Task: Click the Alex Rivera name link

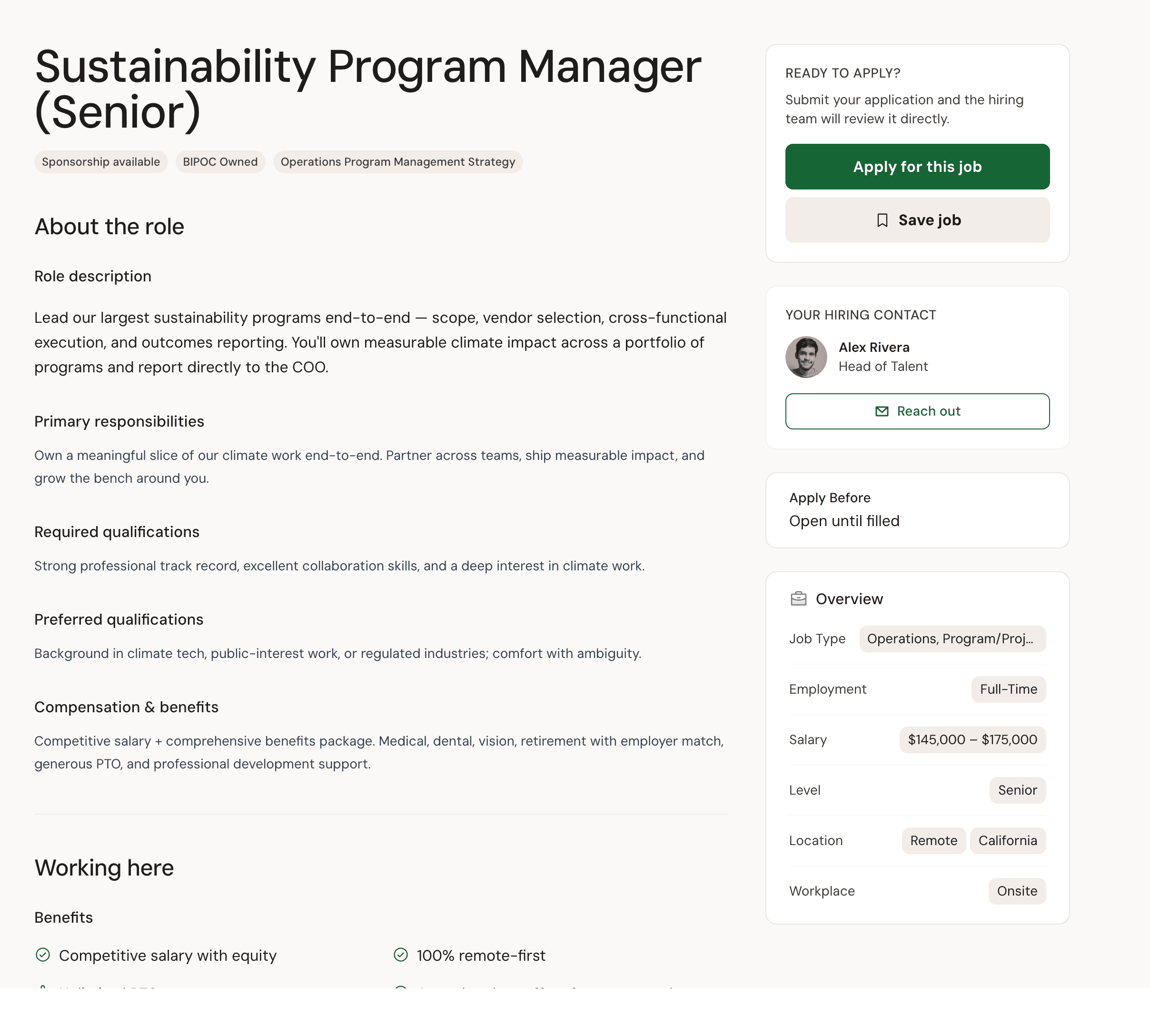Action: pyautogui.click(x=874, y=347)
